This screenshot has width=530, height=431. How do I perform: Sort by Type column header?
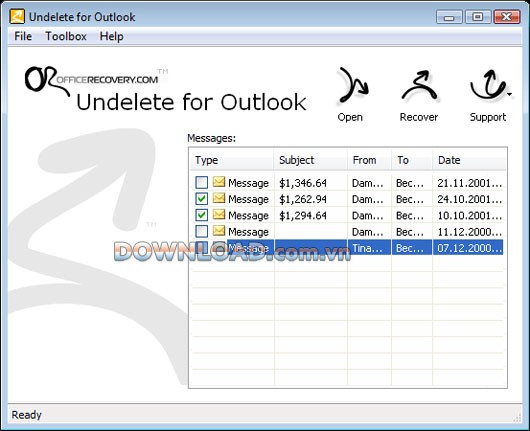point(232,160)
